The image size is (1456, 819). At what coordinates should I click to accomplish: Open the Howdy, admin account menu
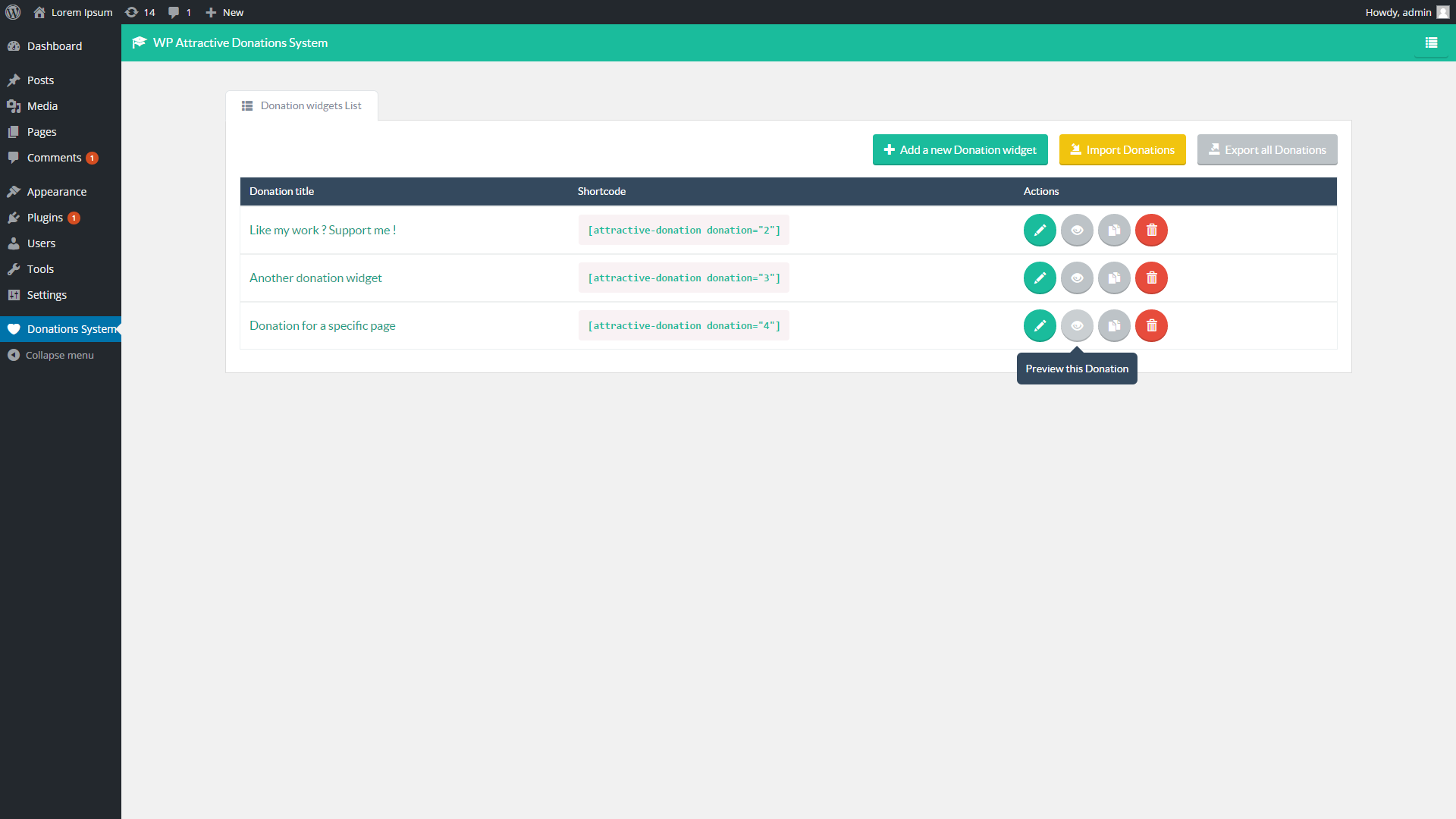(1405, 12)
